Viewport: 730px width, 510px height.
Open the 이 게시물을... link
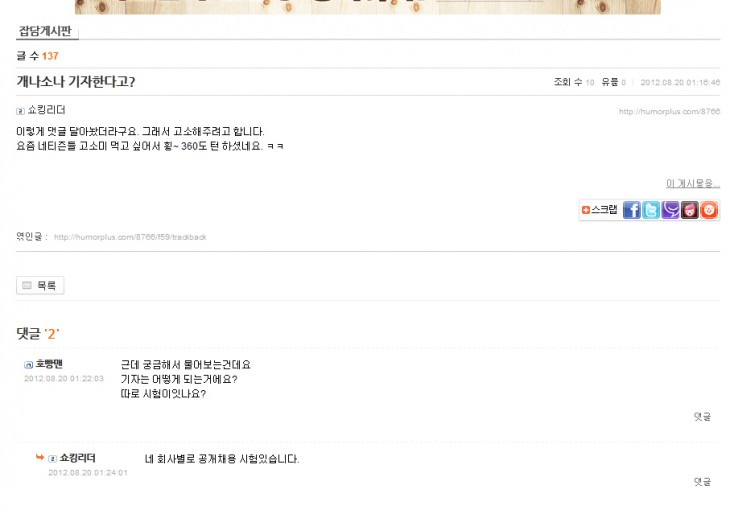693,184
